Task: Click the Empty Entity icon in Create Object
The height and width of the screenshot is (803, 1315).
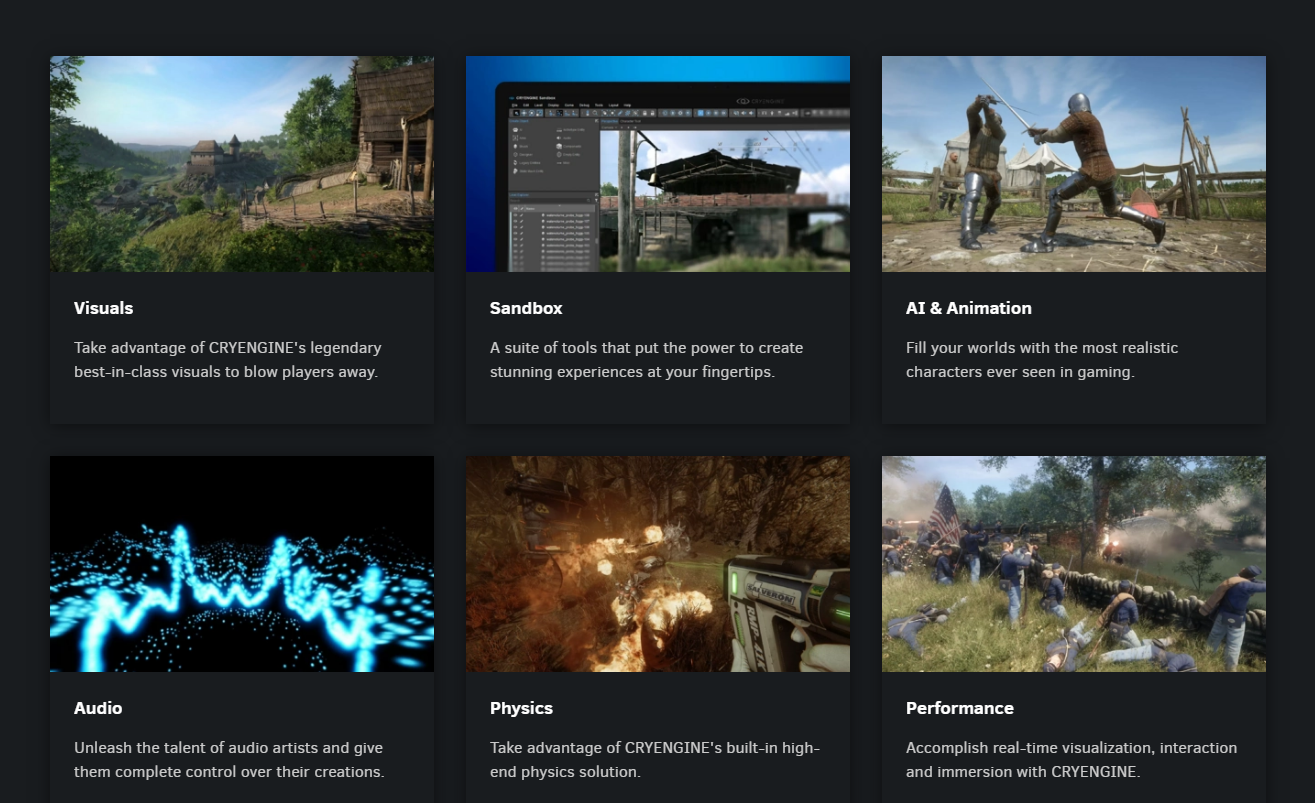Action: tap(558, 154)
